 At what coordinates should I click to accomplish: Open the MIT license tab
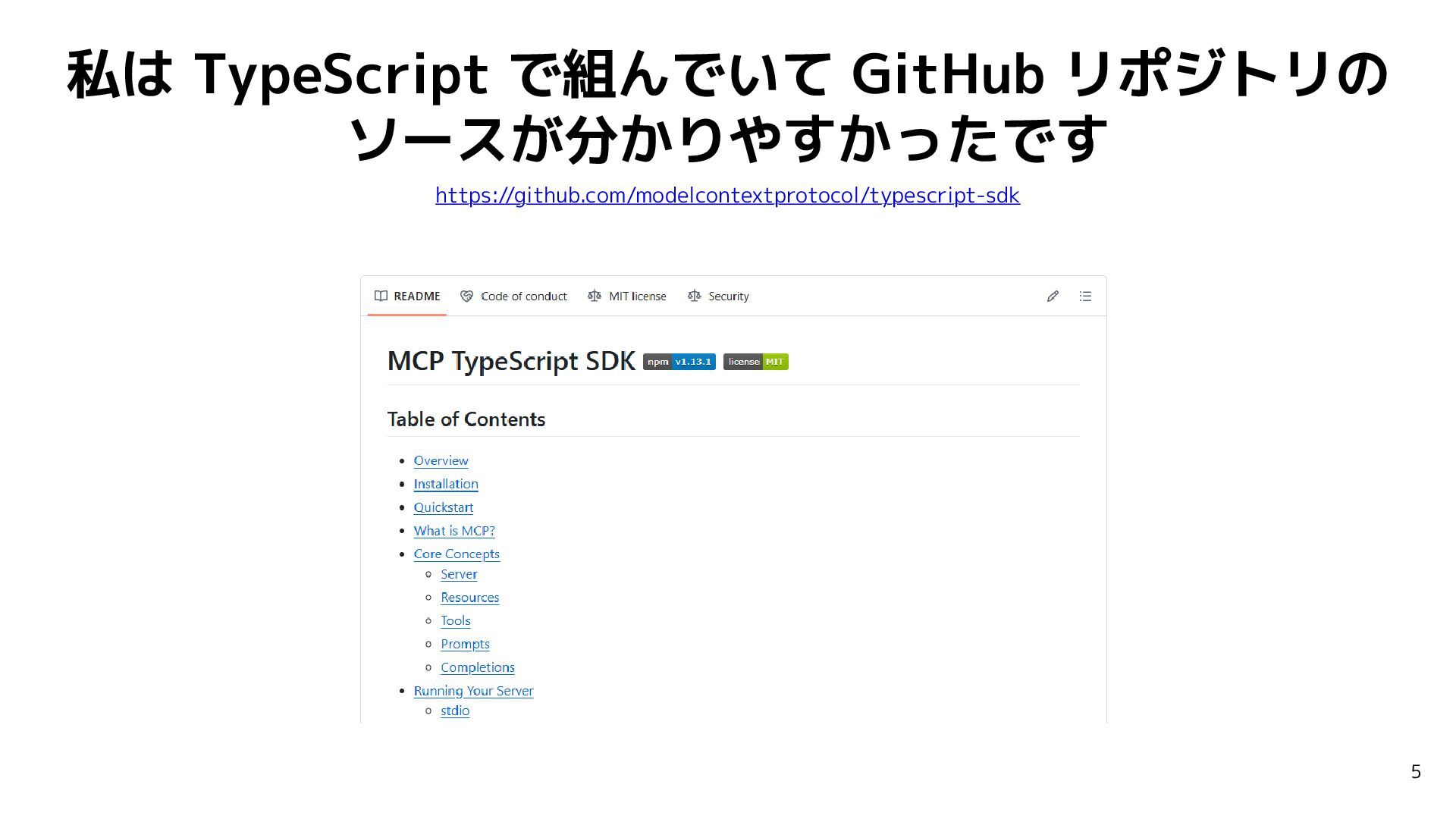pyautogui.click(x=626, y=297)
